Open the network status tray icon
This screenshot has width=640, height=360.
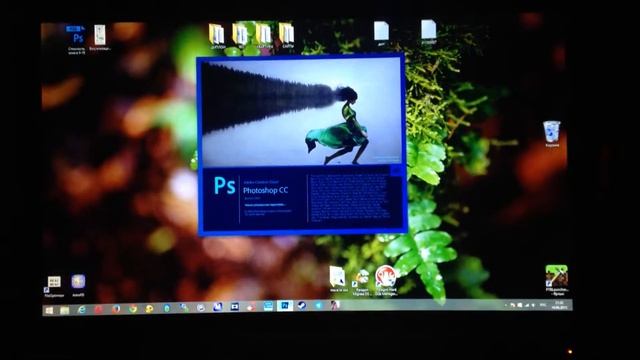click(527, 305)
